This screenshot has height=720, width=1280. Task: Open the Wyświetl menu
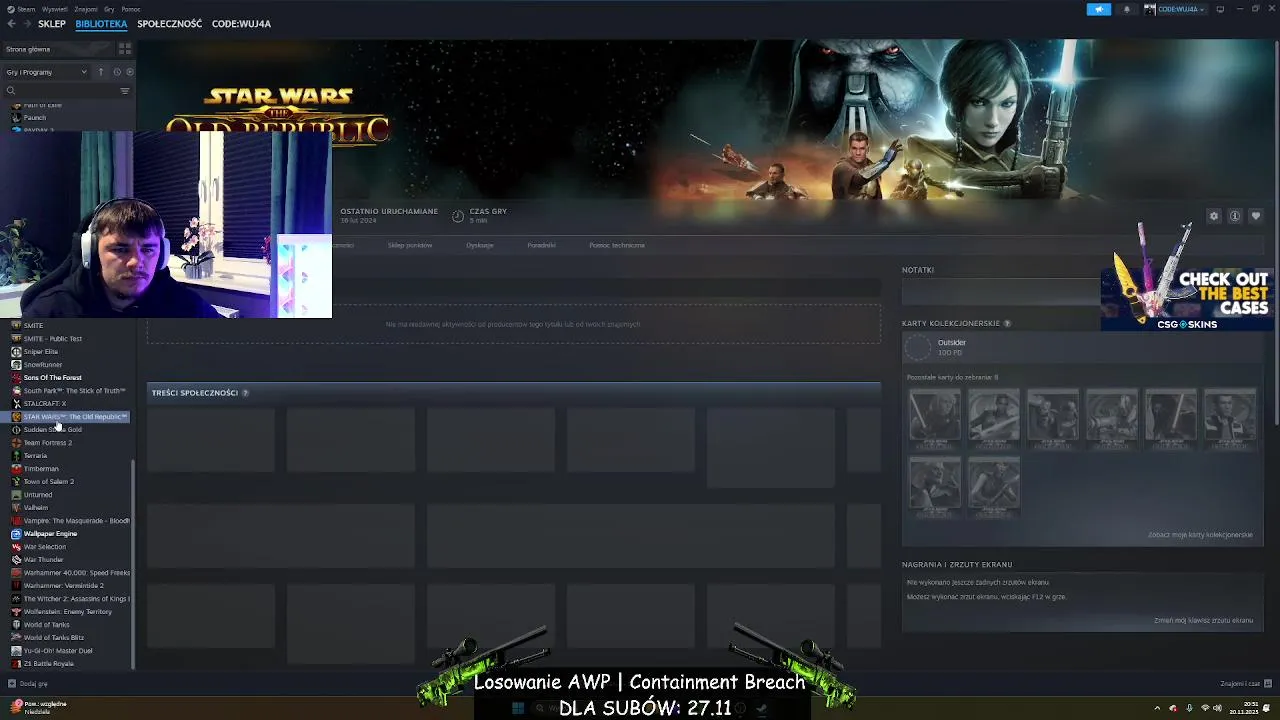click(55, 9)
